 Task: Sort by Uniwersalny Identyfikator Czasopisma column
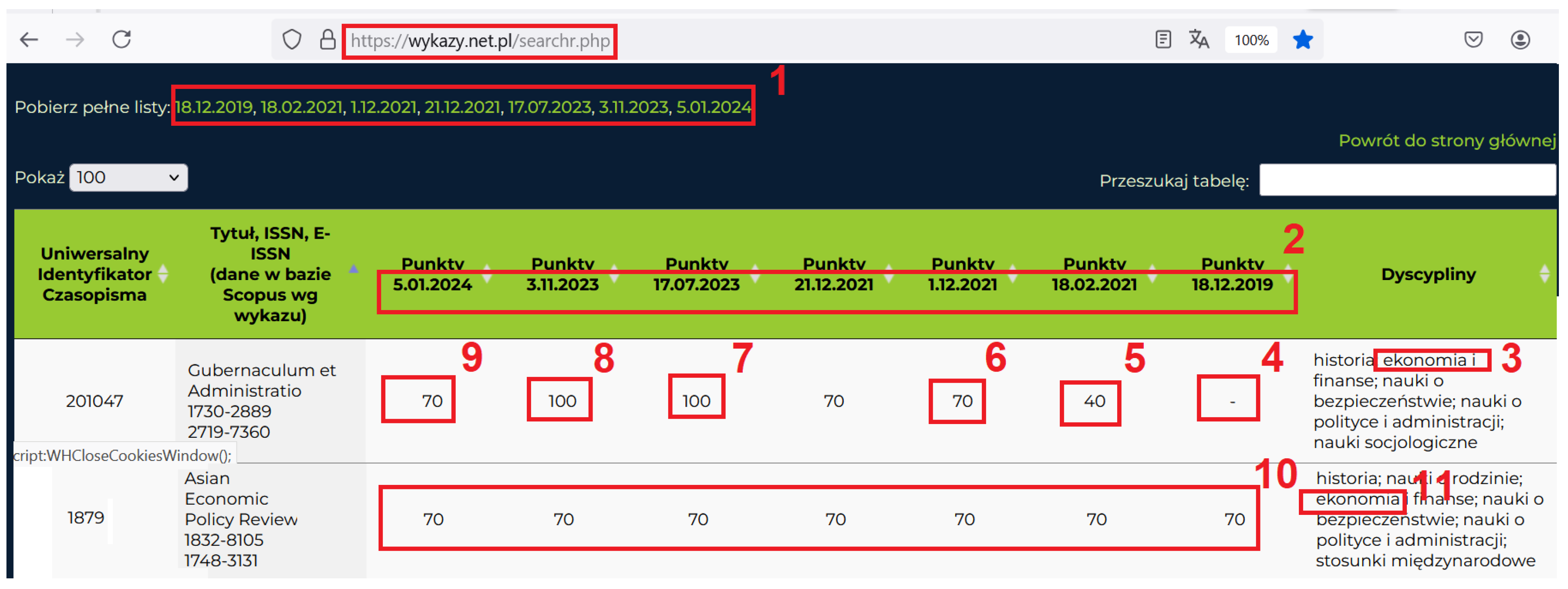[x=95, y=274]
